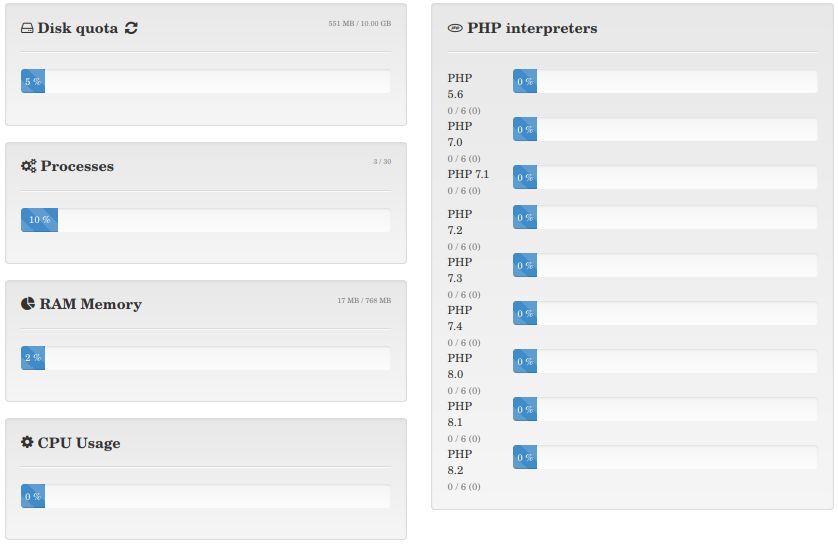Click the PHP 7.4 label
This screenshot has width=838, height=547.
[x=460, y=318]
